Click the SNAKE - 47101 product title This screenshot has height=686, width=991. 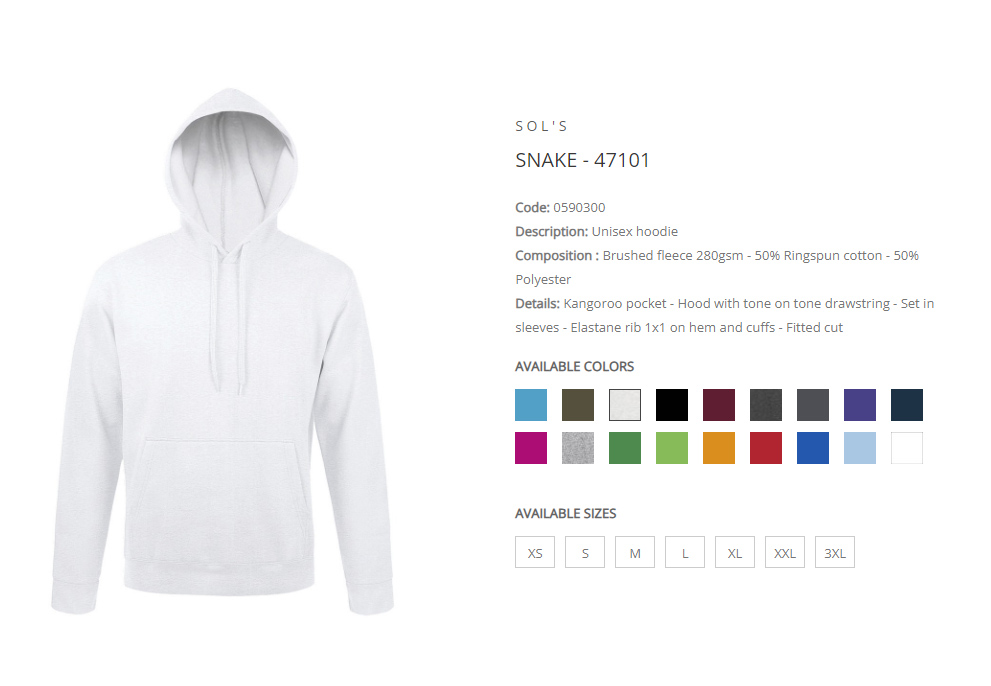pos(582,160)
